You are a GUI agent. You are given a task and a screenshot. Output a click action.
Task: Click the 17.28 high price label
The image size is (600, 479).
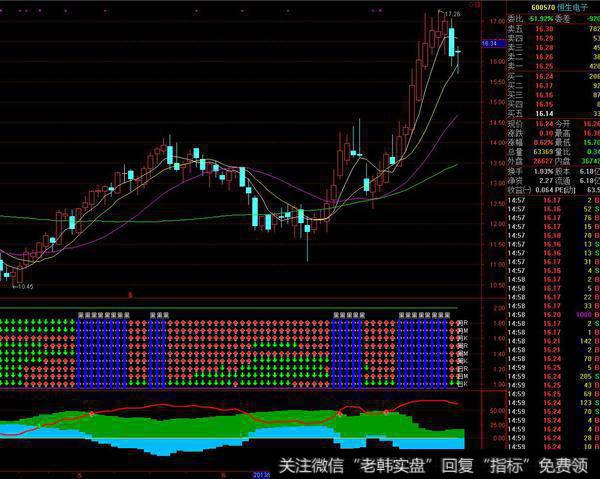[453, 14]
